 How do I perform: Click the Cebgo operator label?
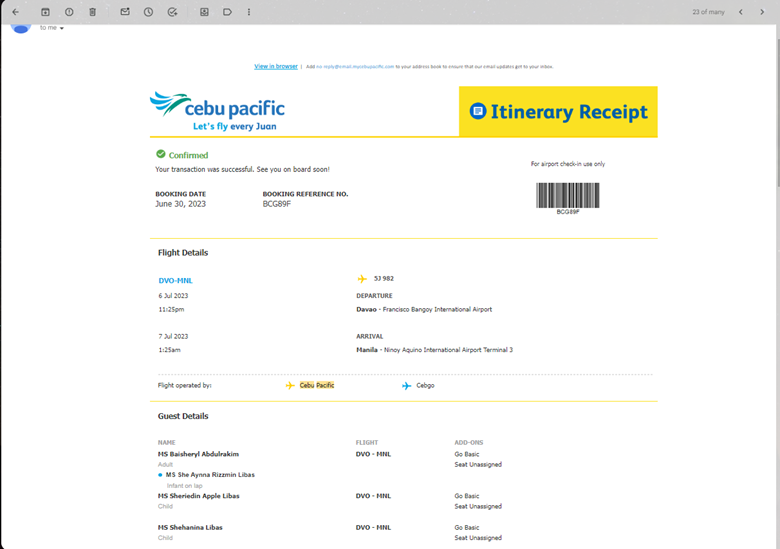tap(425, 385)
